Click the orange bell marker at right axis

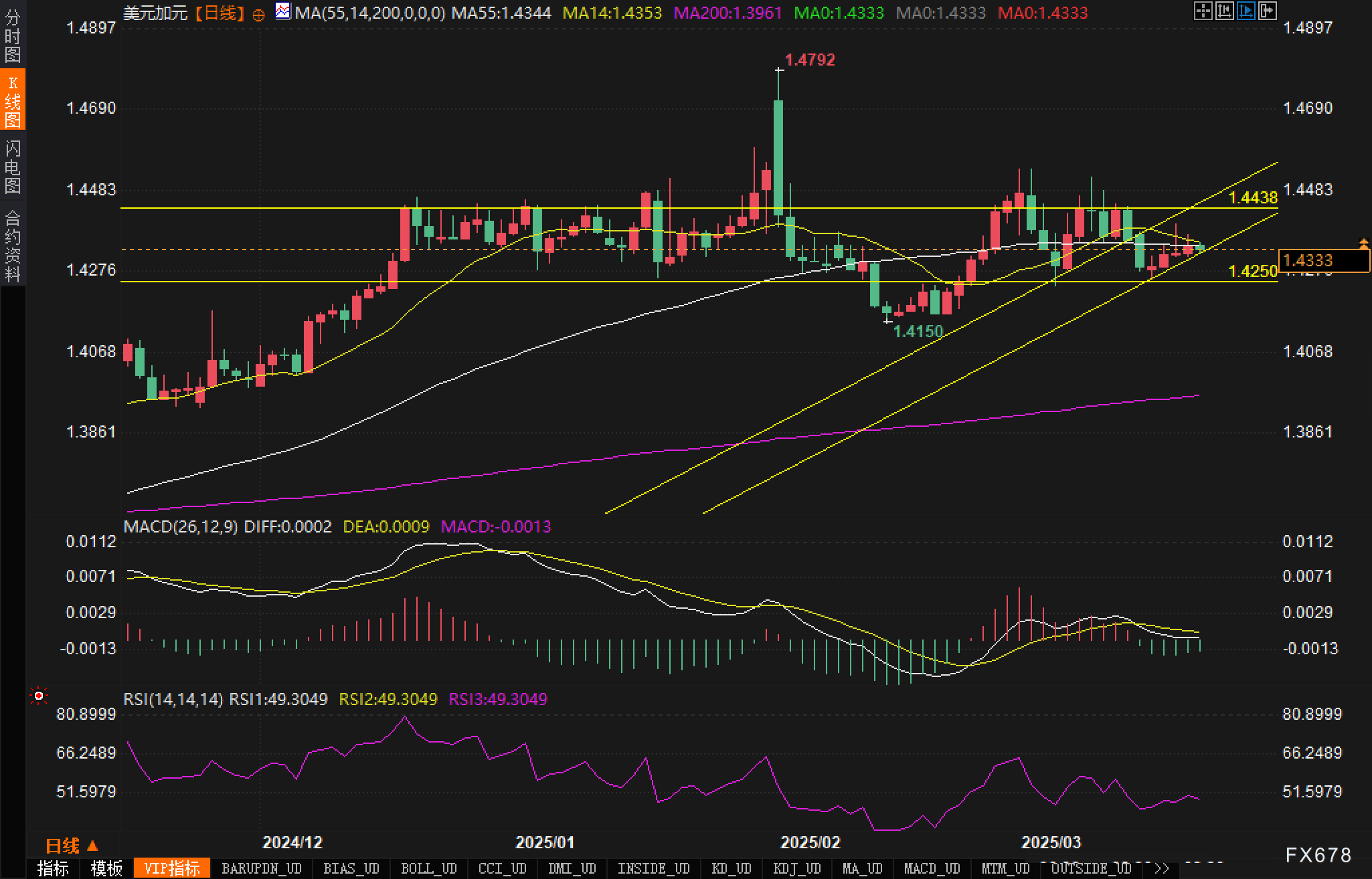(x=1363, y=243)
